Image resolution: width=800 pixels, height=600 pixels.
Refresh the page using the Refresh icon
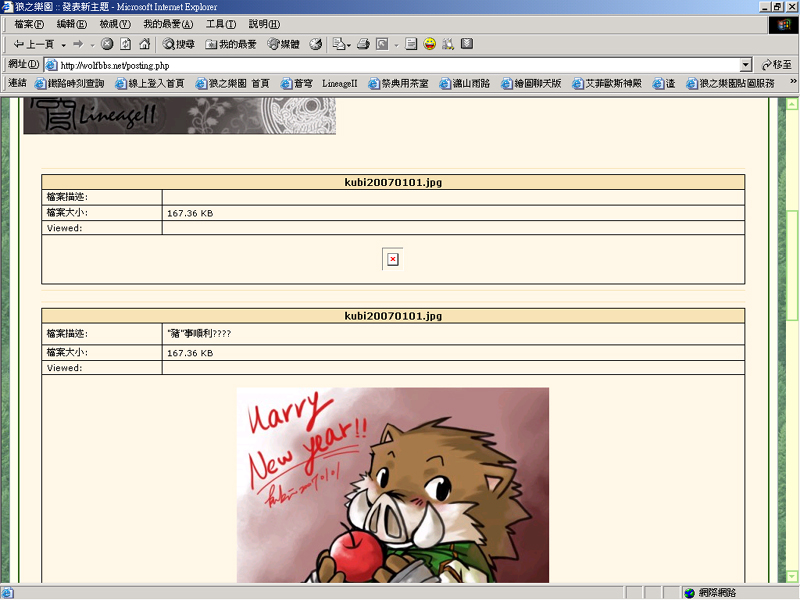[126, 44]
